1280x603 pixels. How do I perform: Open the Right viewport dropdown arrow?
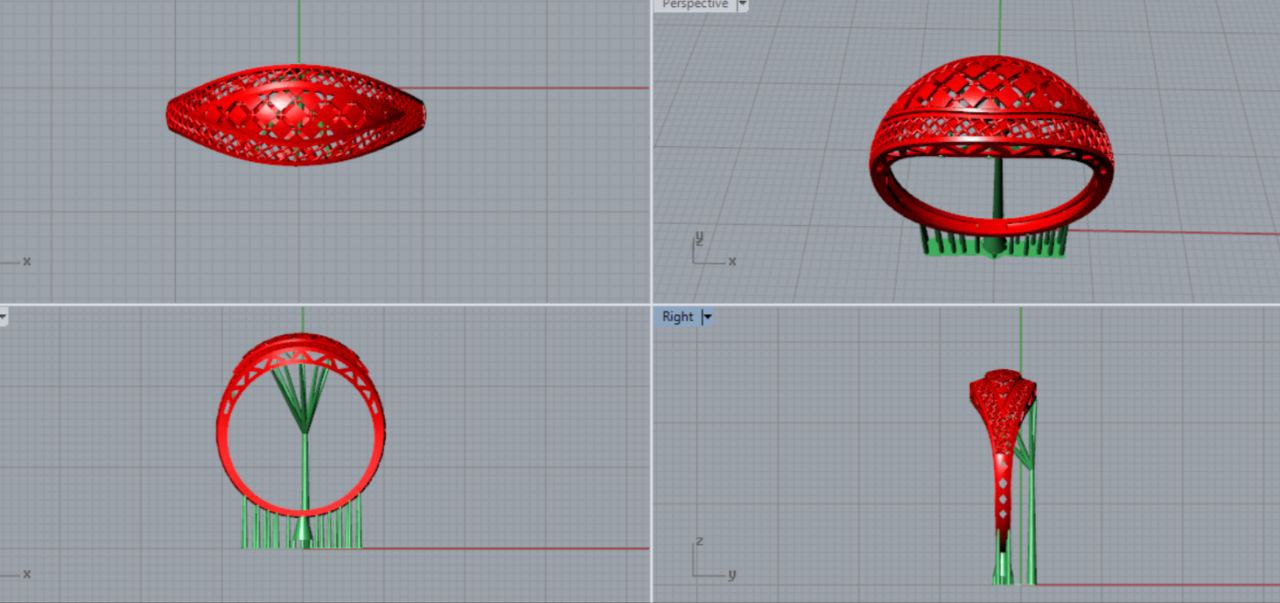[707, 317]
